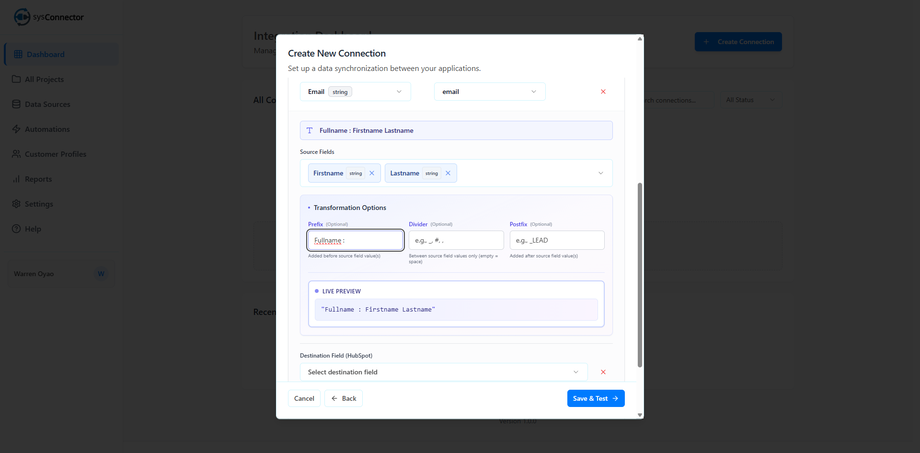Image resolution: width=920 pixels, height=453 pixels.
Task: Click the search connections field
Action: 679,100
